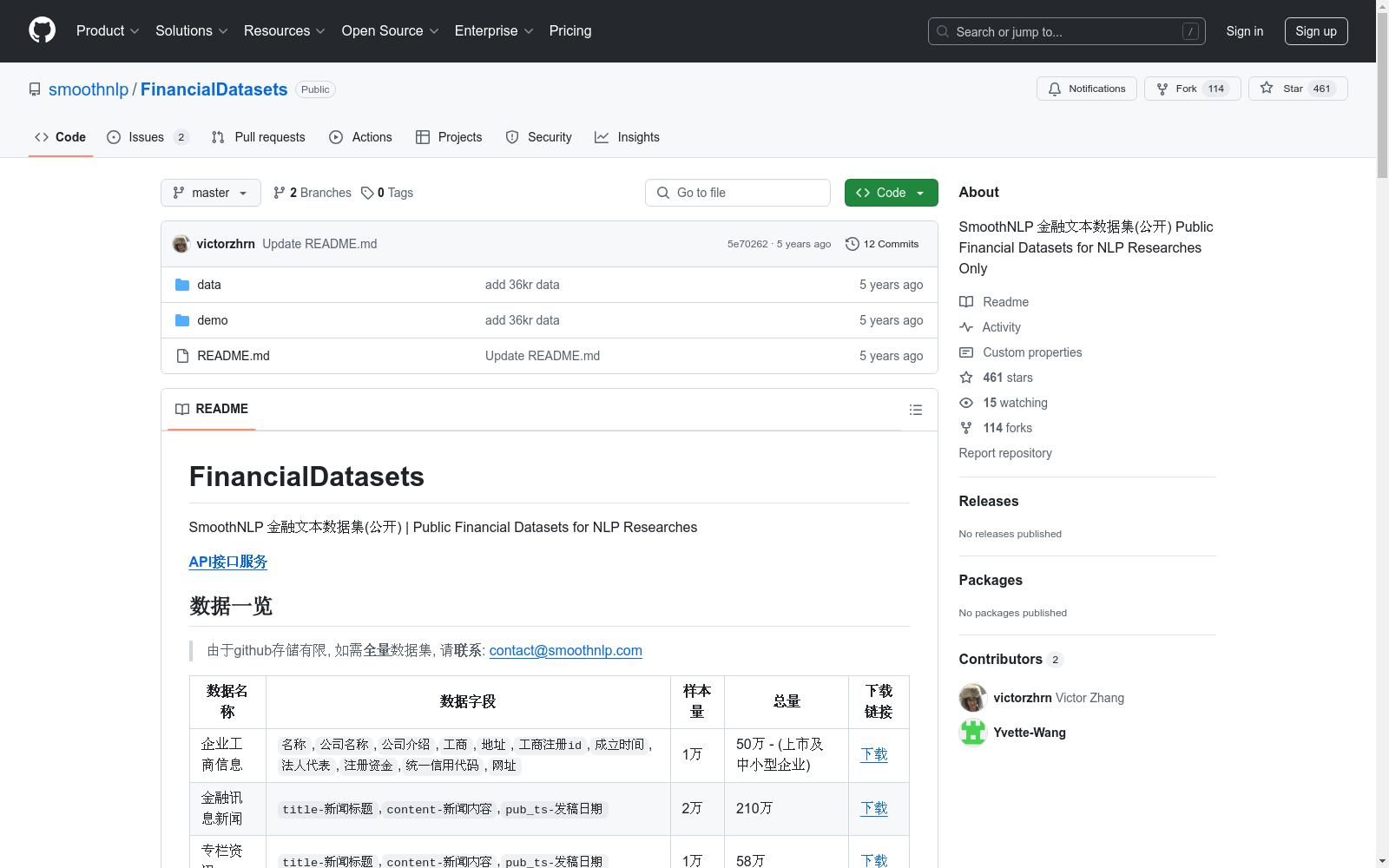Expand the Solutions menu

[192, 31]
